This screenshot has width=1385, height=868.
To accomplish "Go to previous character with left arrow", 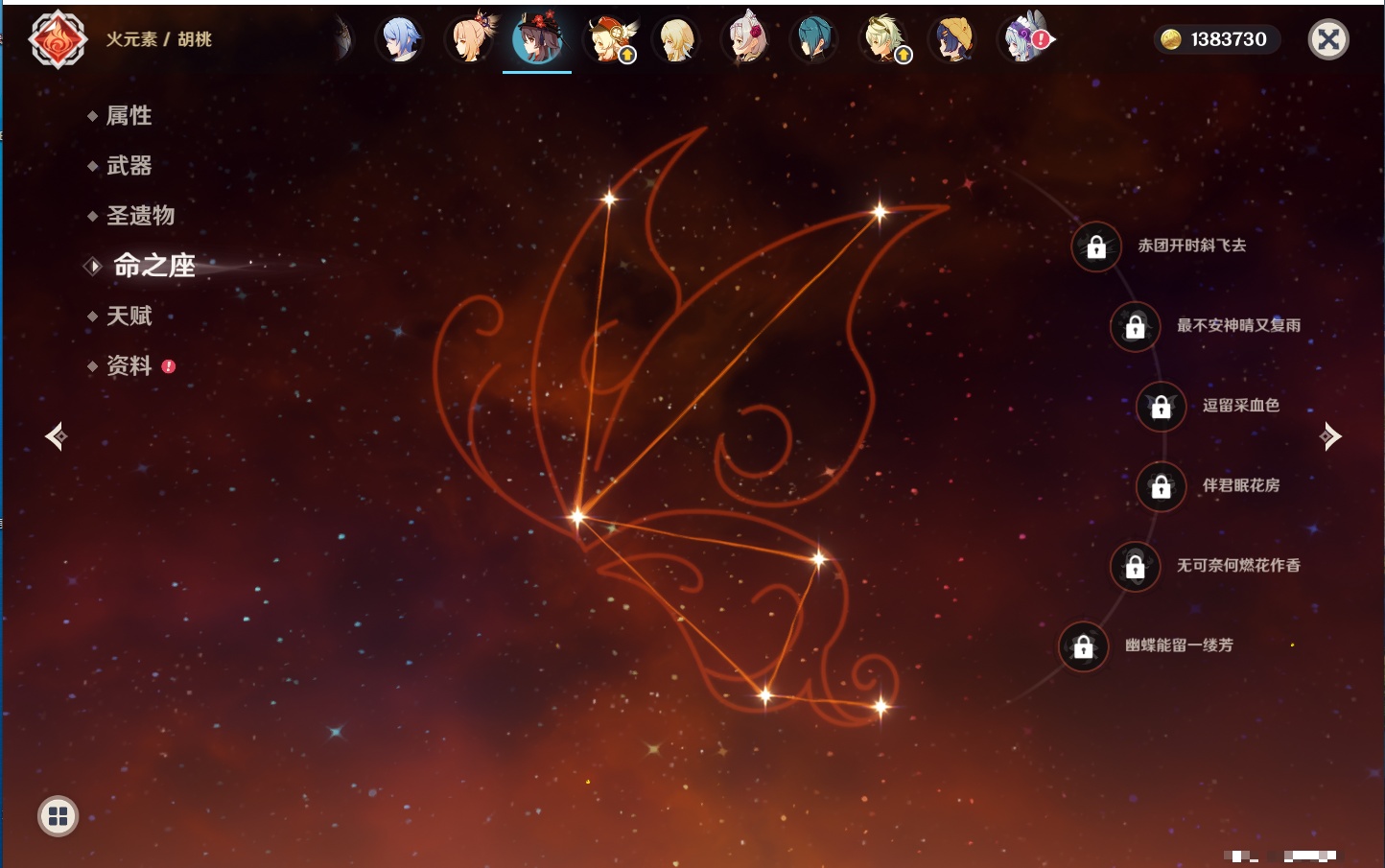I will click(56, 436).
